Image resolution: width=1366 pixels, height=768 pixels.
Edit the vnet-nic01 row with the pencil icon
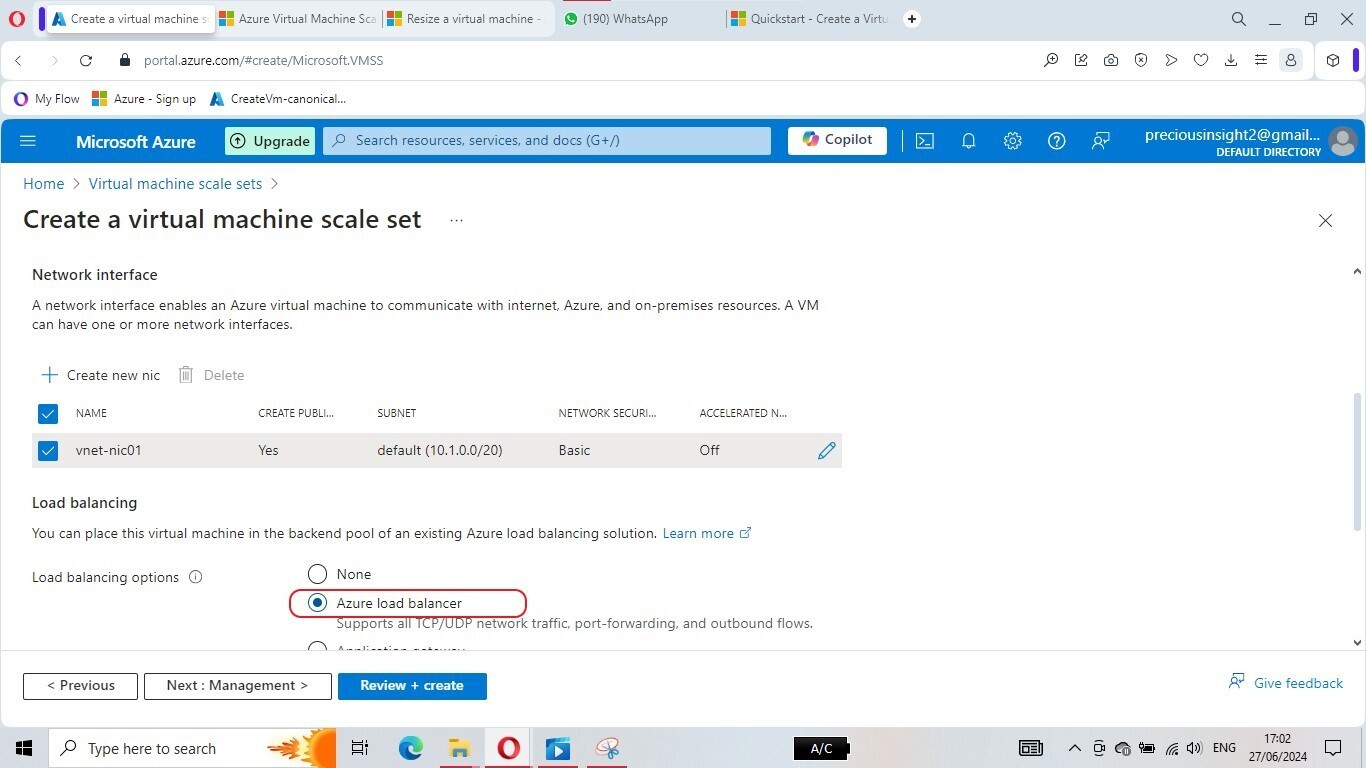pyautogui.click(x=827, y=450)
